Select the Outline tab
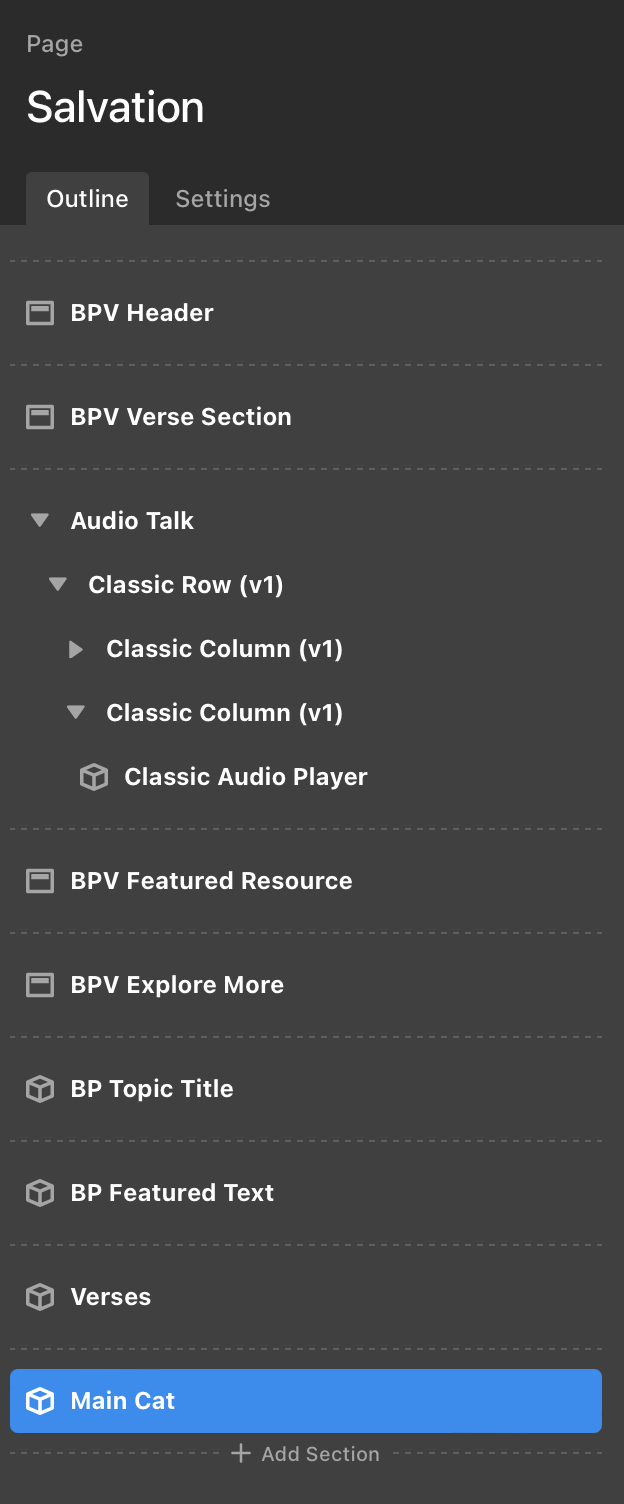Viewport: 624px width, 1504px height. click(x=88, y=199)
